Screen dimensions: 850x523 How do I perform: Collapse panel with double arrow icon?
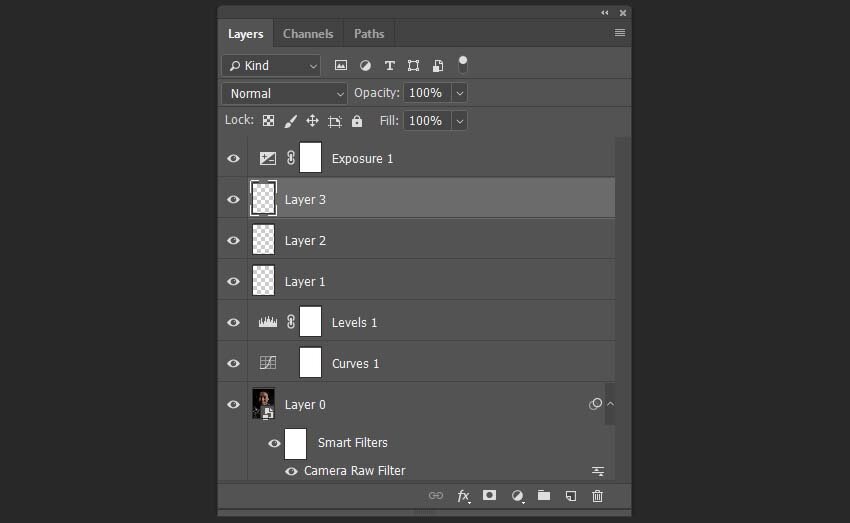(x=605, y=12)
